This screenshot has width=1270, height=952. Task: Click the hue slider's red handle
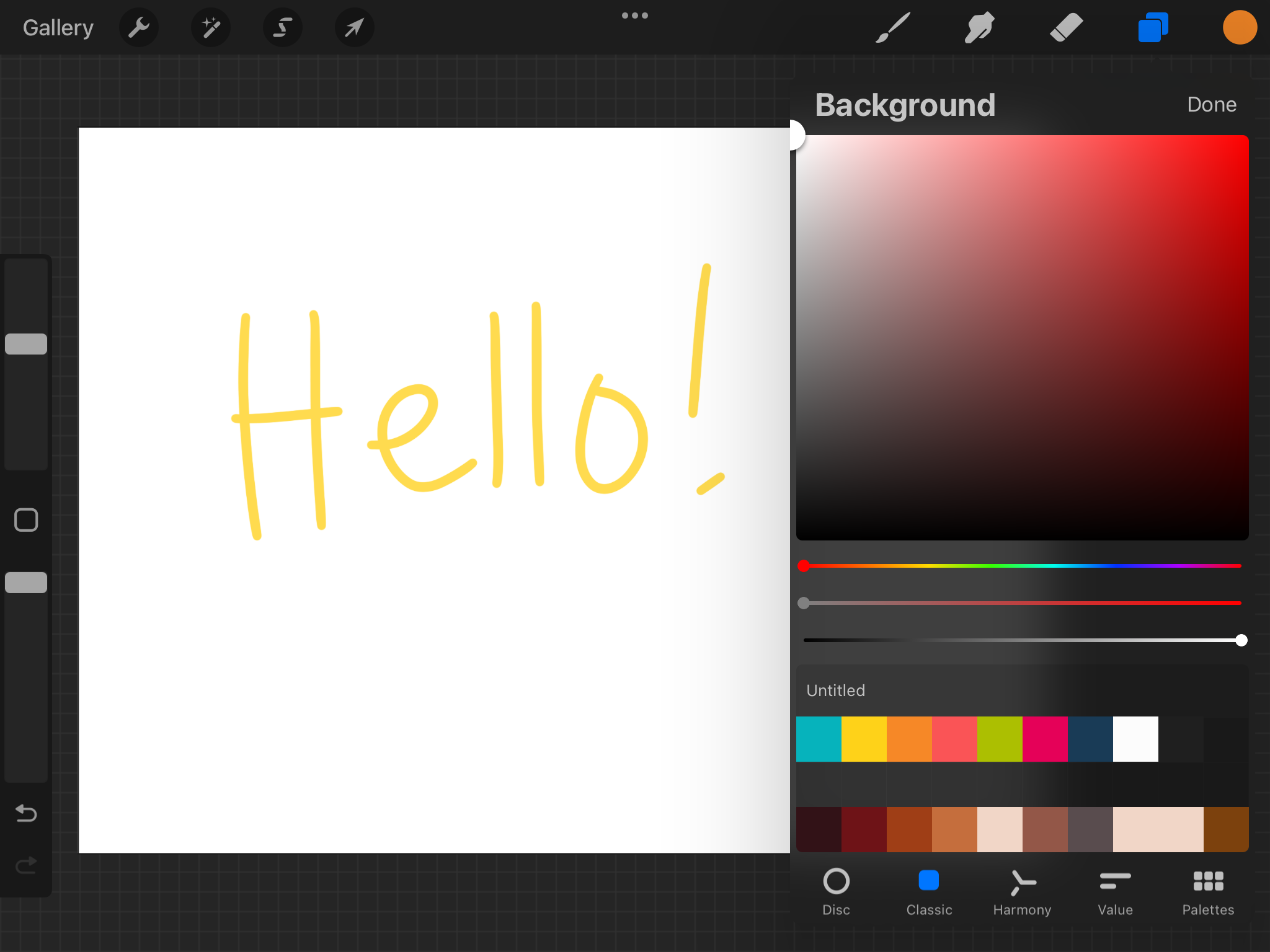[x=804, y=566]
